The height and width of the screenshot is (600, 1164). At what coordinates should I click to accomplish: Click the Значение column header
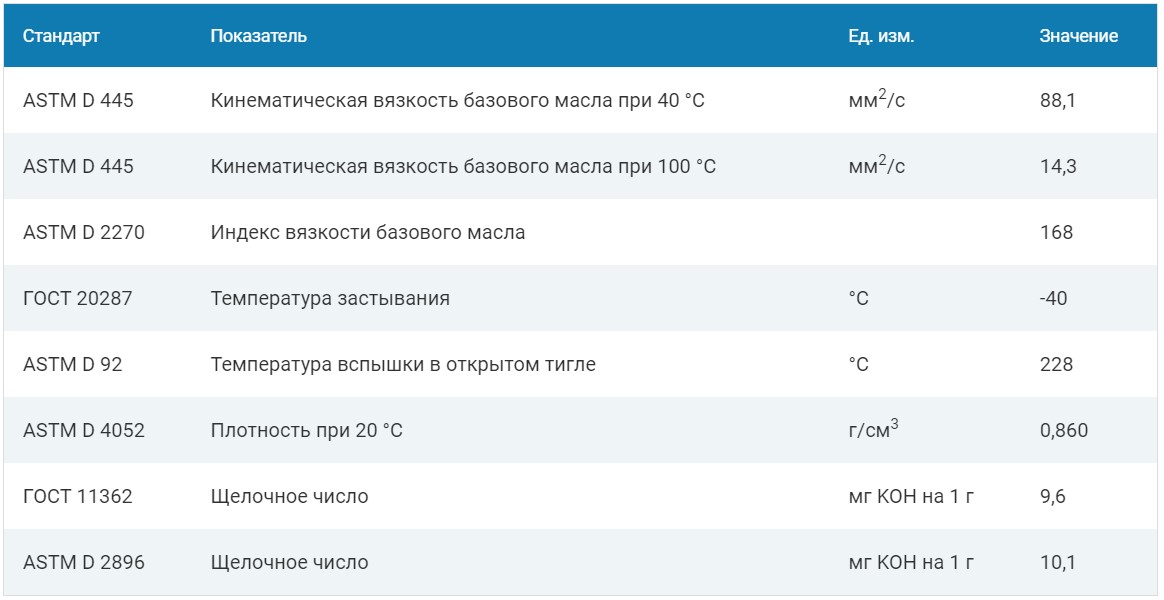pyautogui.click(x=1079, y=36)
